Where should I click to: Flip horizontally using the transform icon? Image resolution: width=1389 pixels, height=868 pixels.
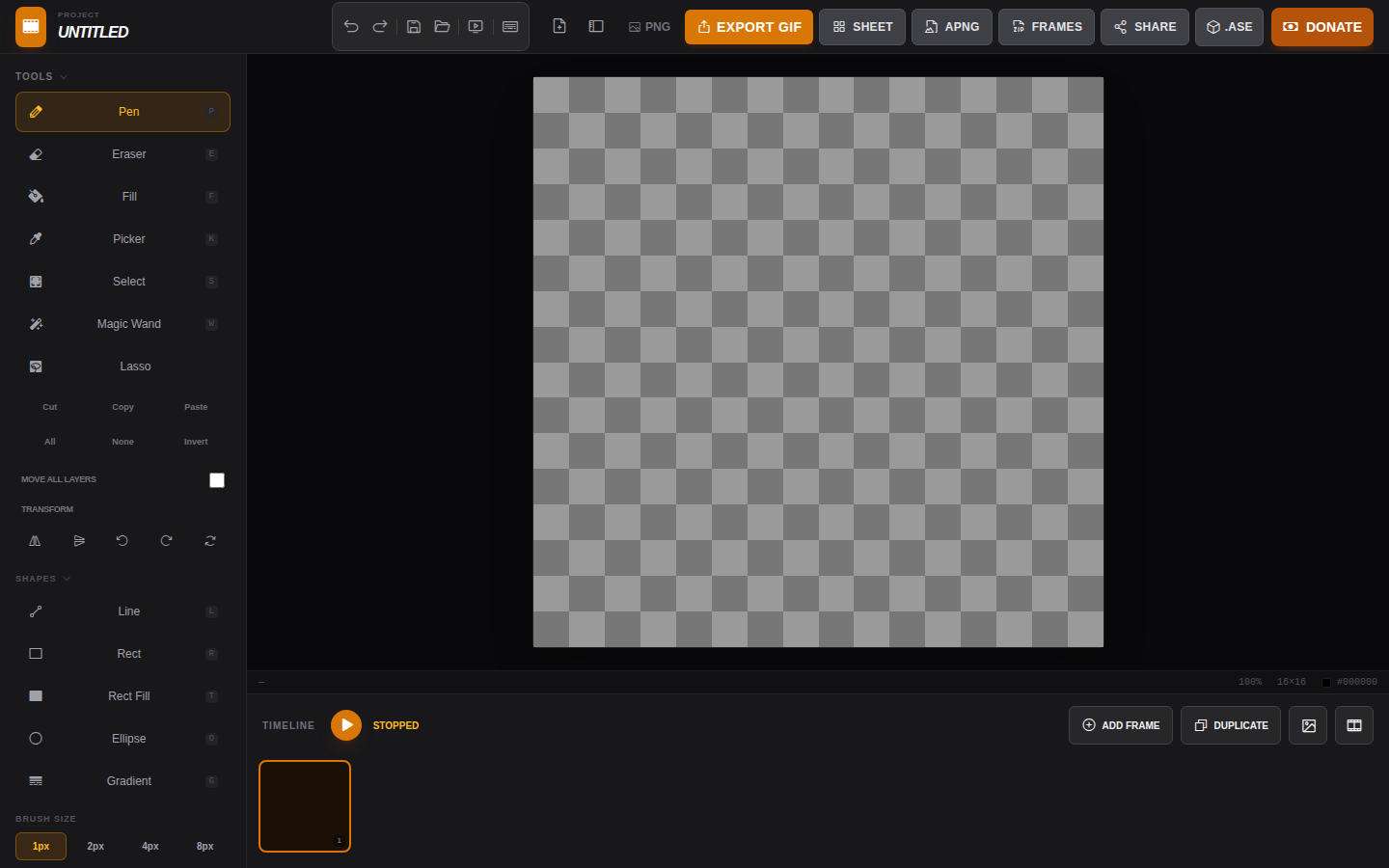click(x=35, y=541)
